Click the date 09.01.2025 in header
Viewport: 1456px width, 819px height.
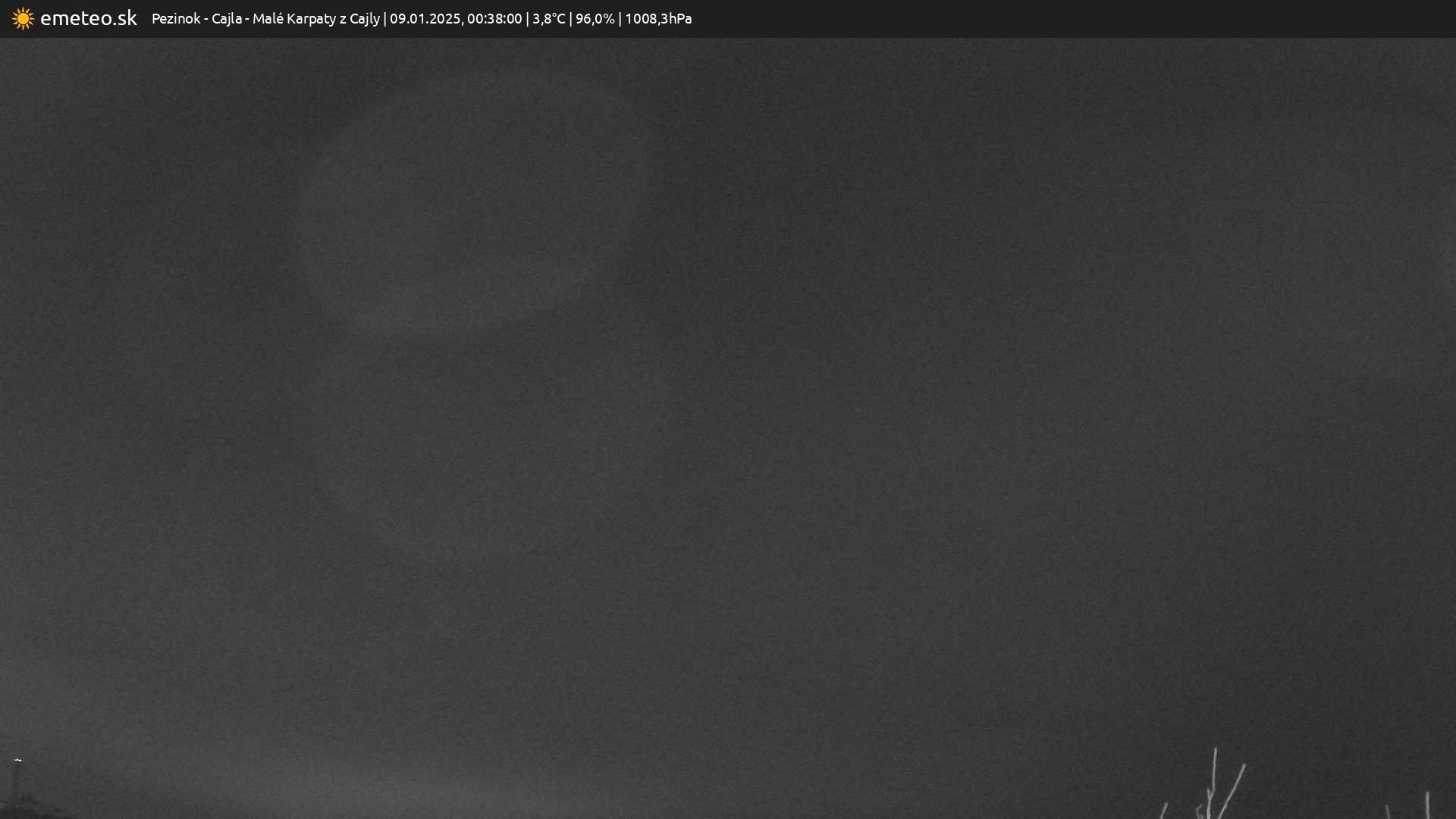[425, 18]
